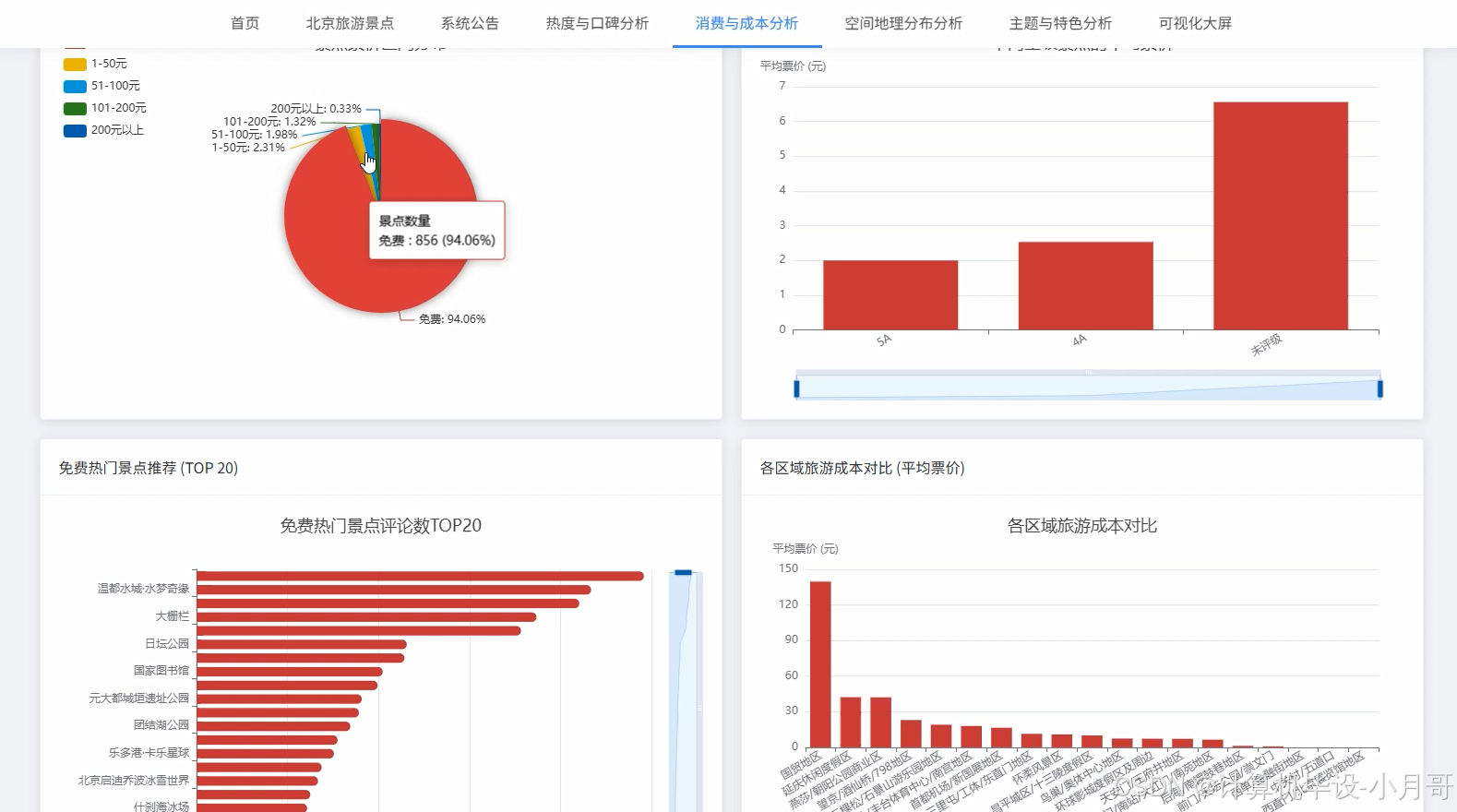This screenshot has height=812, width=1457.
Task: Click the 温都水城·水梦奇缘 bar label
Action: (x=143, y=589)
